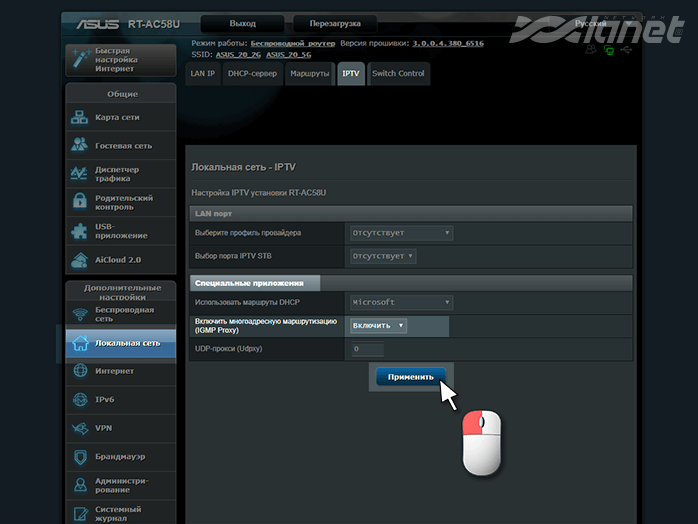Open the Карта сети network map icon
The width and height of the screenshot is (698, 524).
tap(80, 118)
